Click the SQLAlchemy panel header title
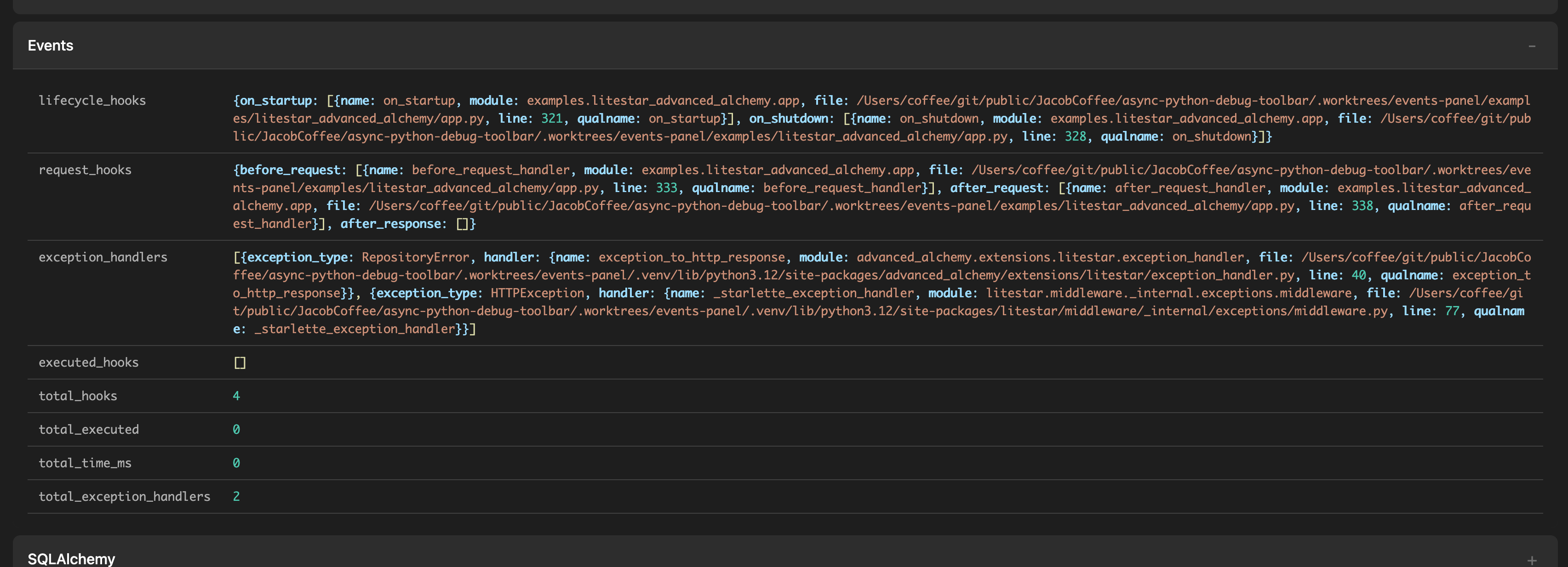The image size is (1568, 567). coord(71,558)
